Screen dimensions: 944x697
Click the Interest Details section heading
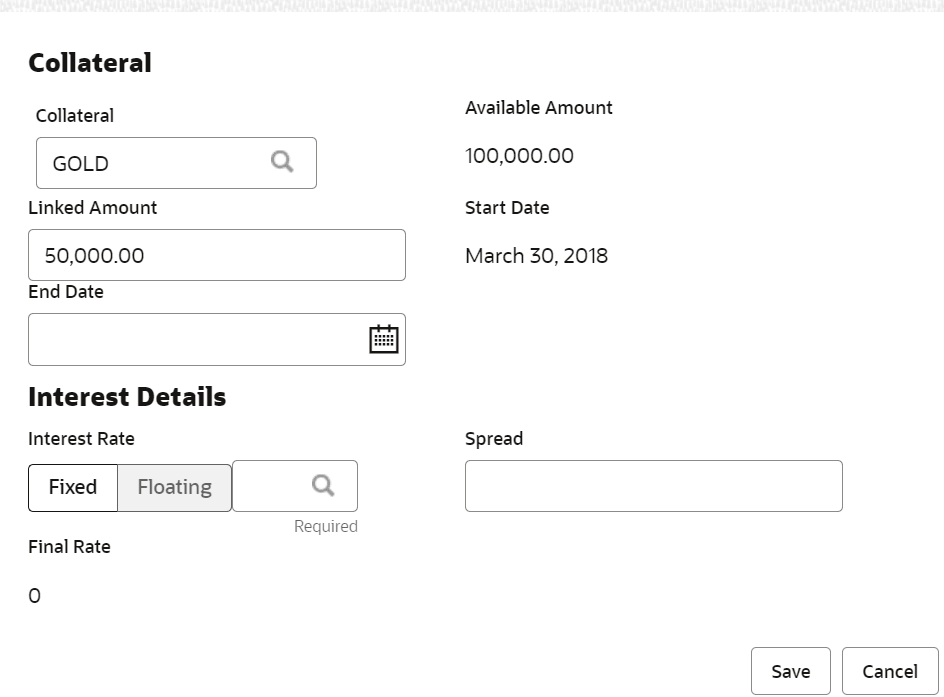127,397
